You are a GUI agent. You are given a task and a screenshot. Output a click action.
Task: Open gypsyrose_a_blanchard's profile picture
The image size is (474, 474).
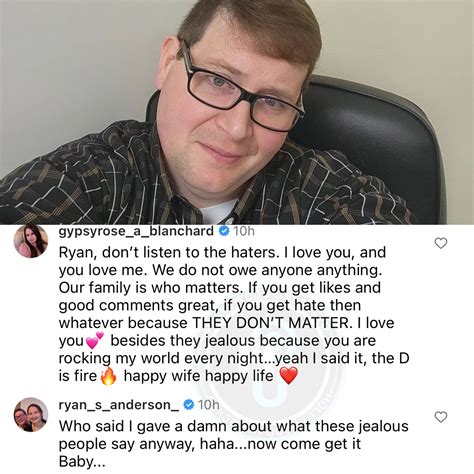[x=31, y=241]
